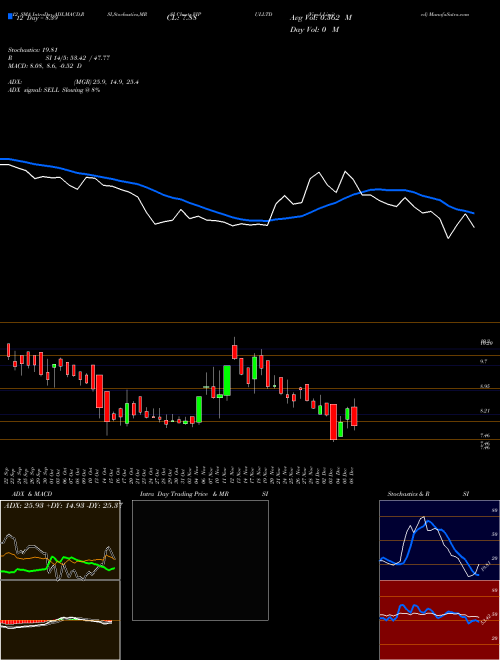Click the website watermark link at top right
Screen dimensions: 500x660
[x=444, y=14]
